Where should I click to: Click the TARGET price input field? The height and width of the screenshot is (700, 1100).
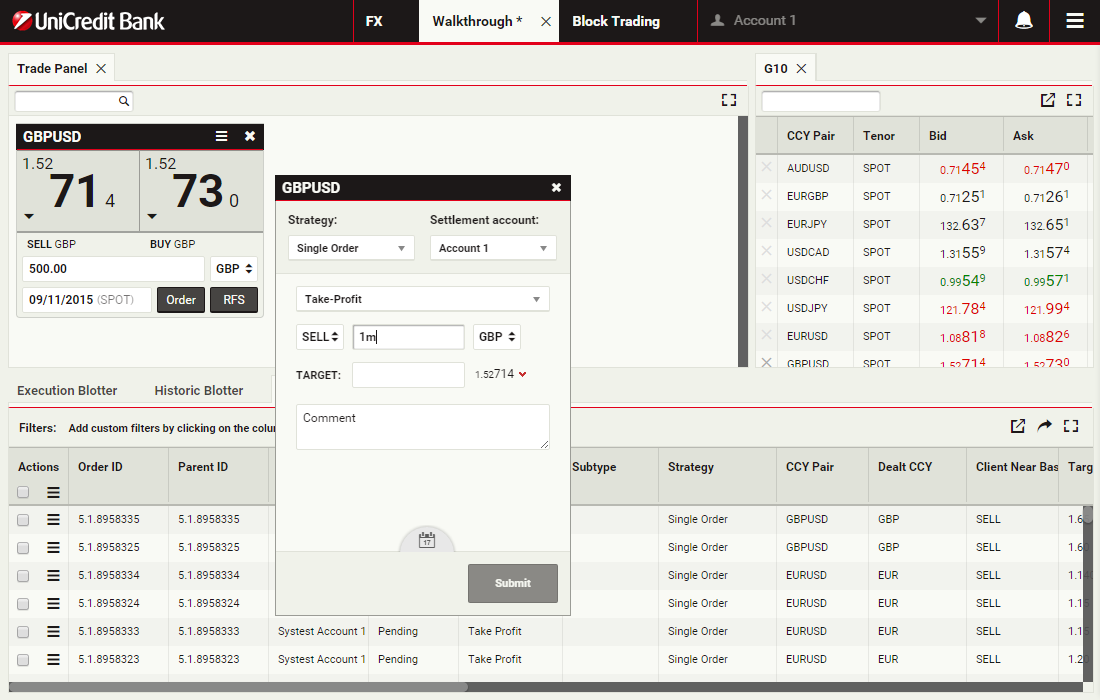[408, 375]
